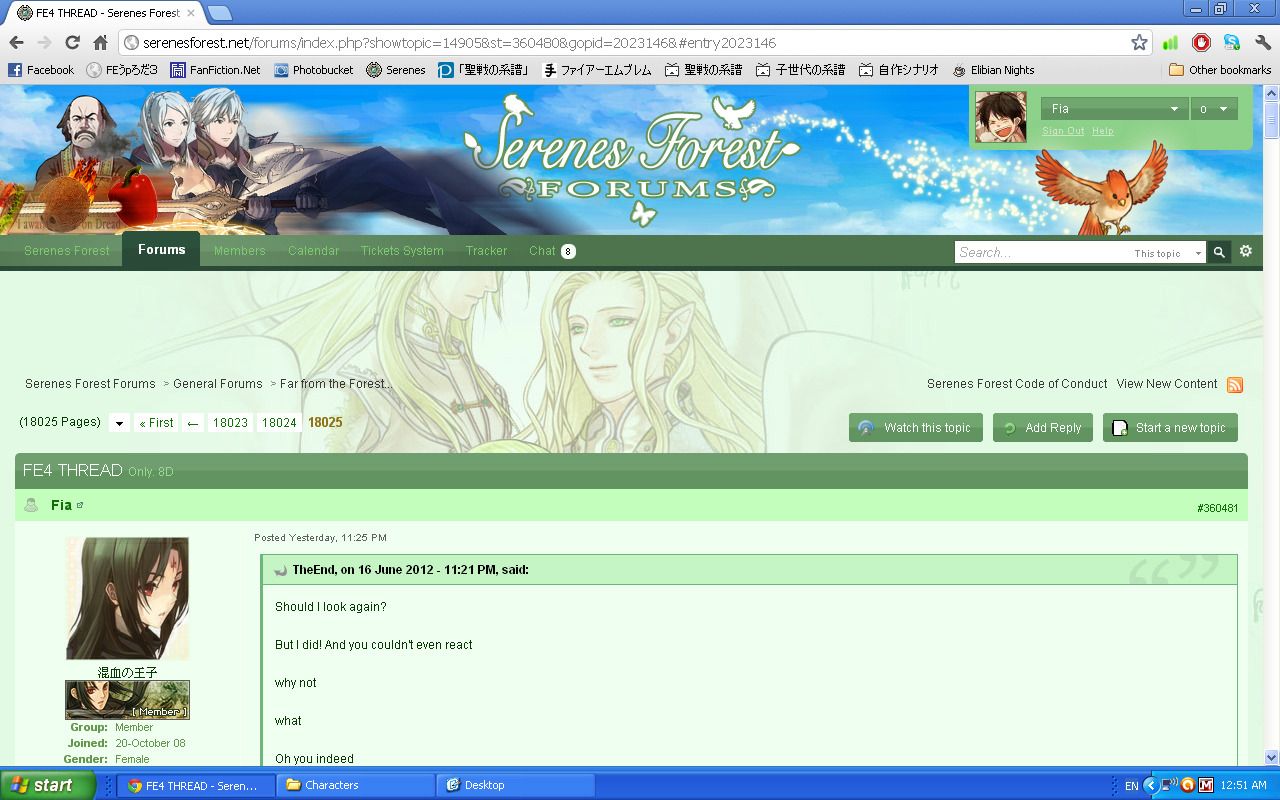This screenshot has width=1280, height=800.
Task: Open post permalink #360481
Action: click(1217, 508)
